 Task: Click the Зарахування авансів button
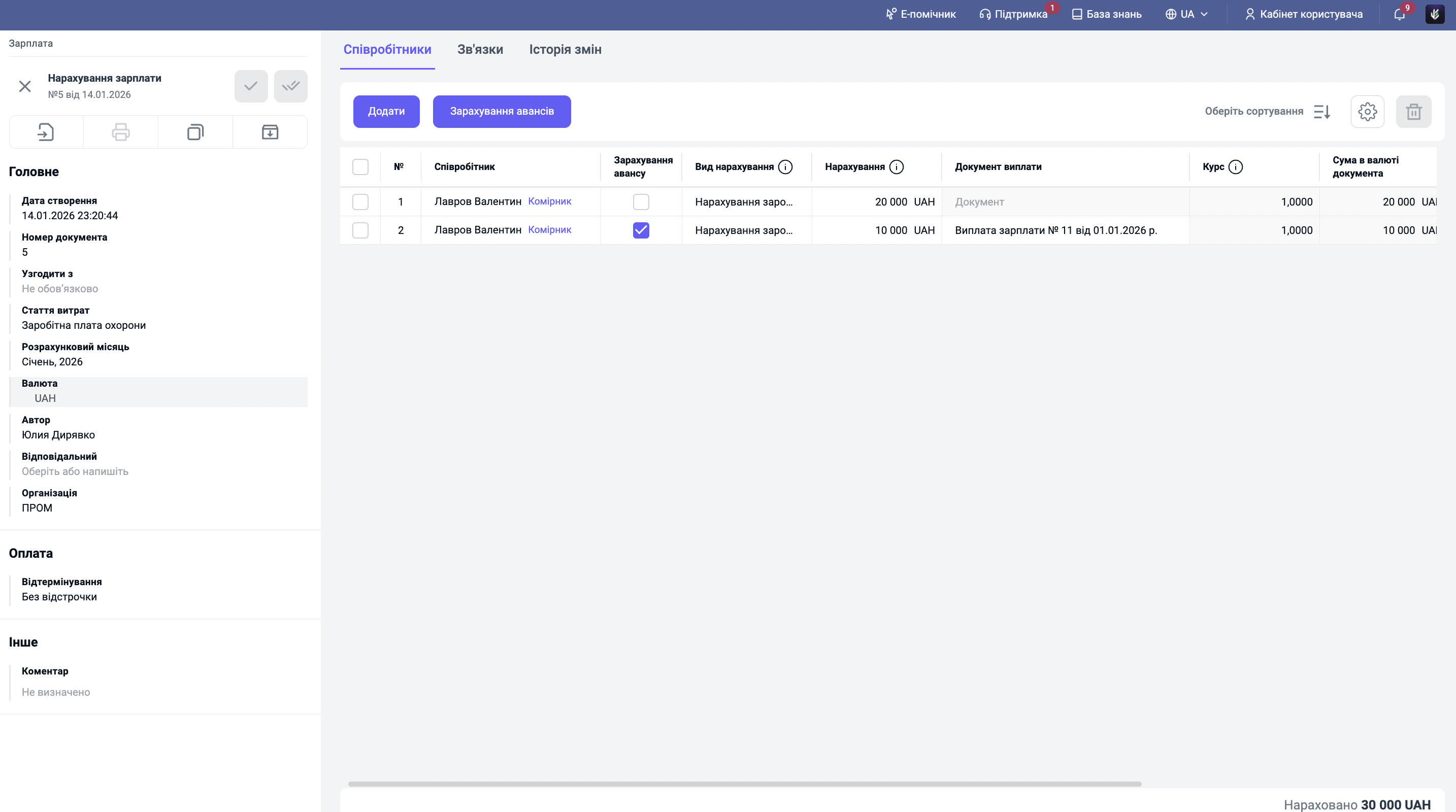tap(502, 111)
